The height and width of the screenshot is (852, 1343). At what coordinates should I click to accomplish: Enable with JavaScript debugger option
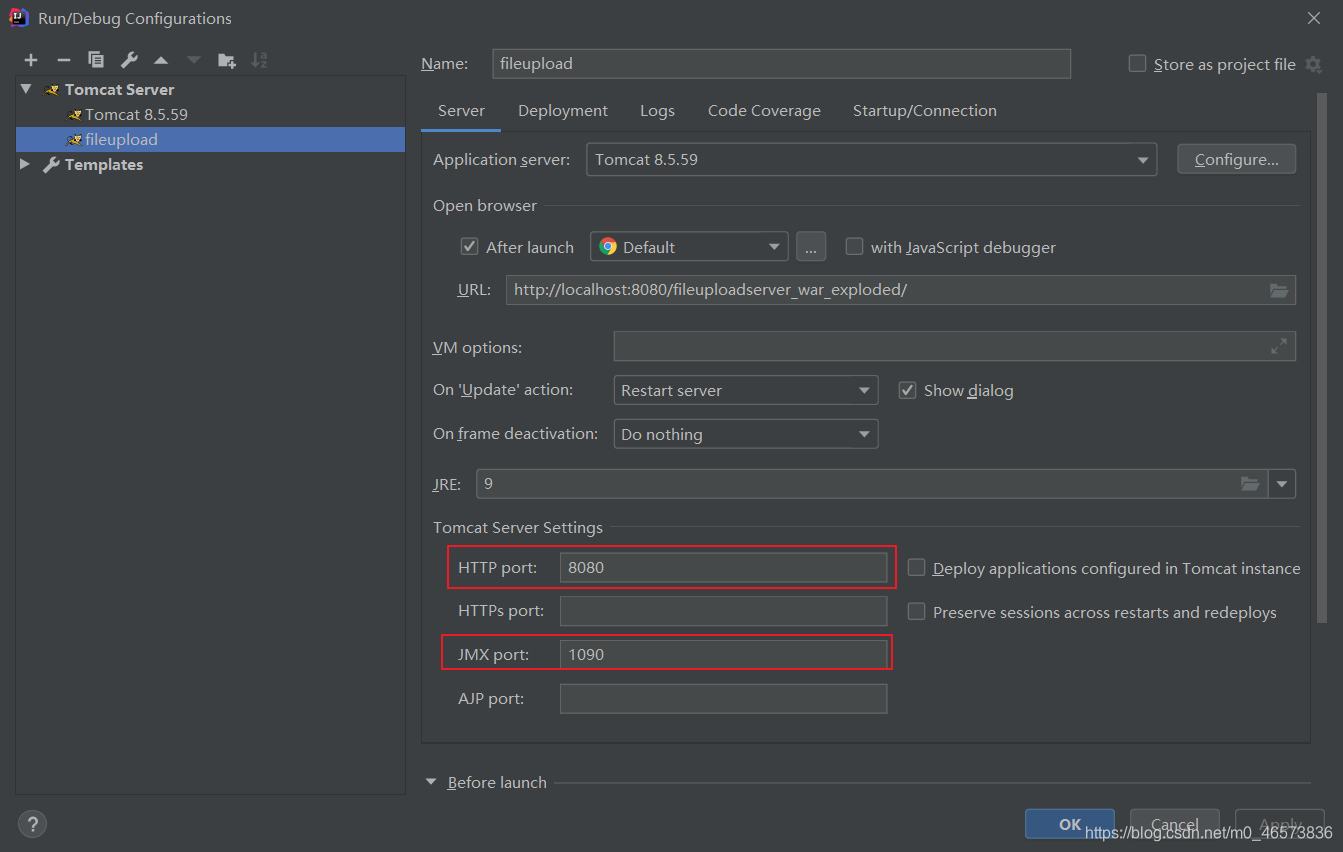coord(854,247)
